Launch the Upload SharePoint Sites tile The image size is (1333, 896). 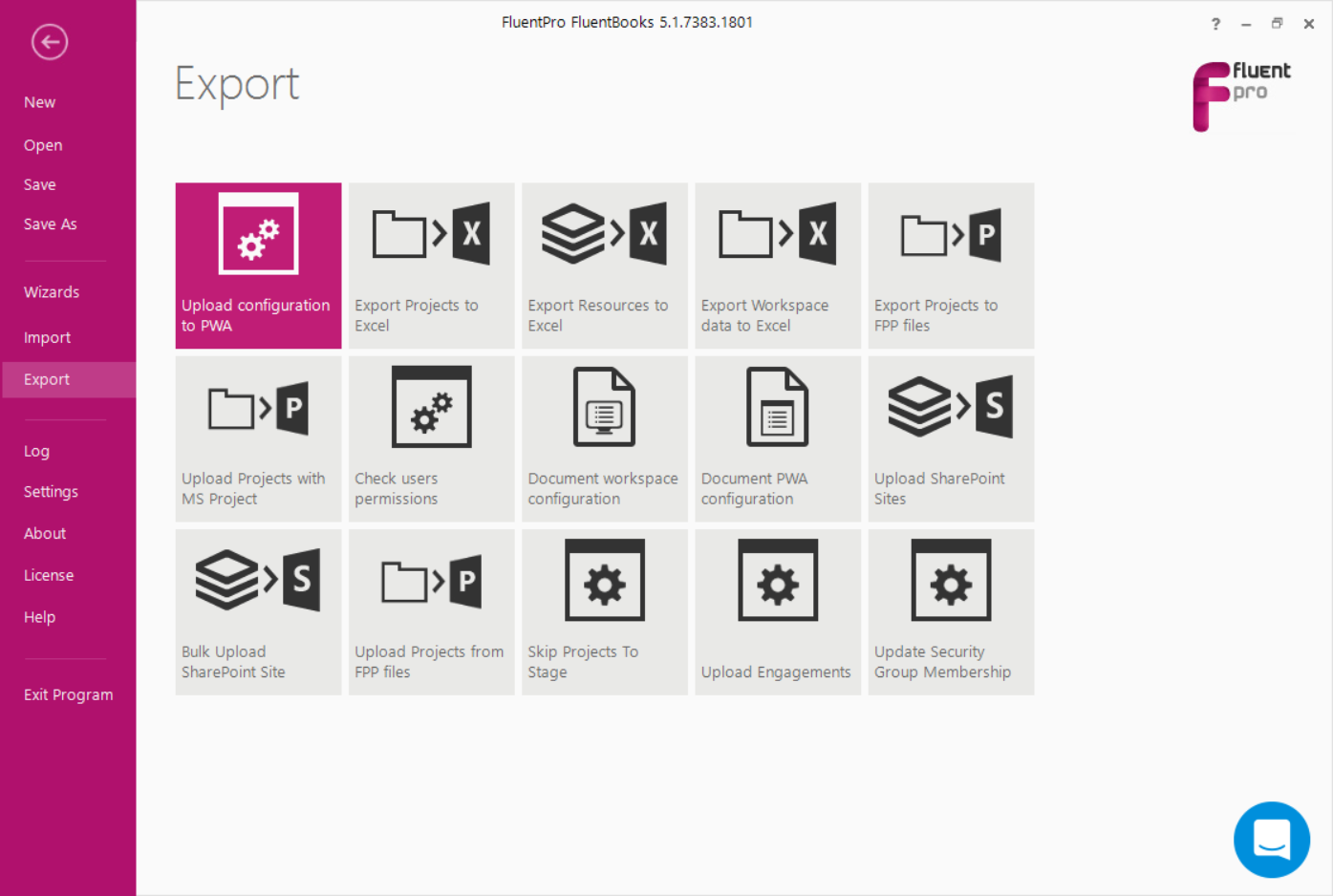pyautogui.click(x=951, y=438)
